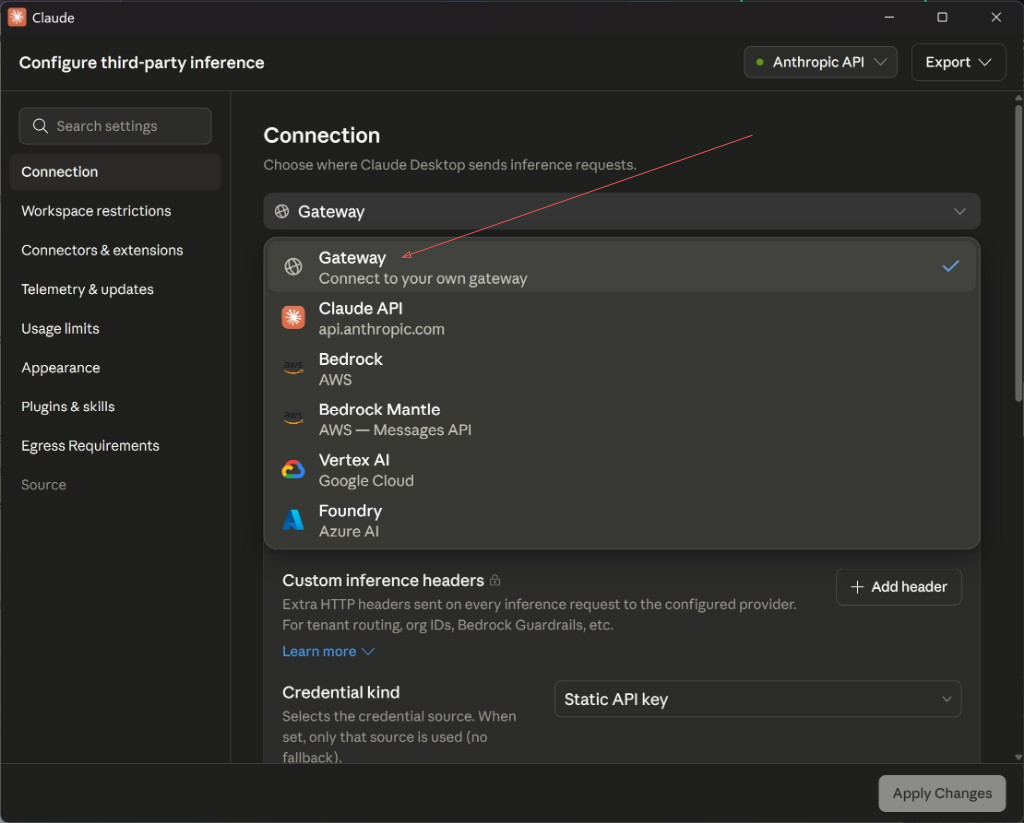Click the green status dot for Anthropic API
This screenshot has width=1024, height=823.
tap(760, 62)
